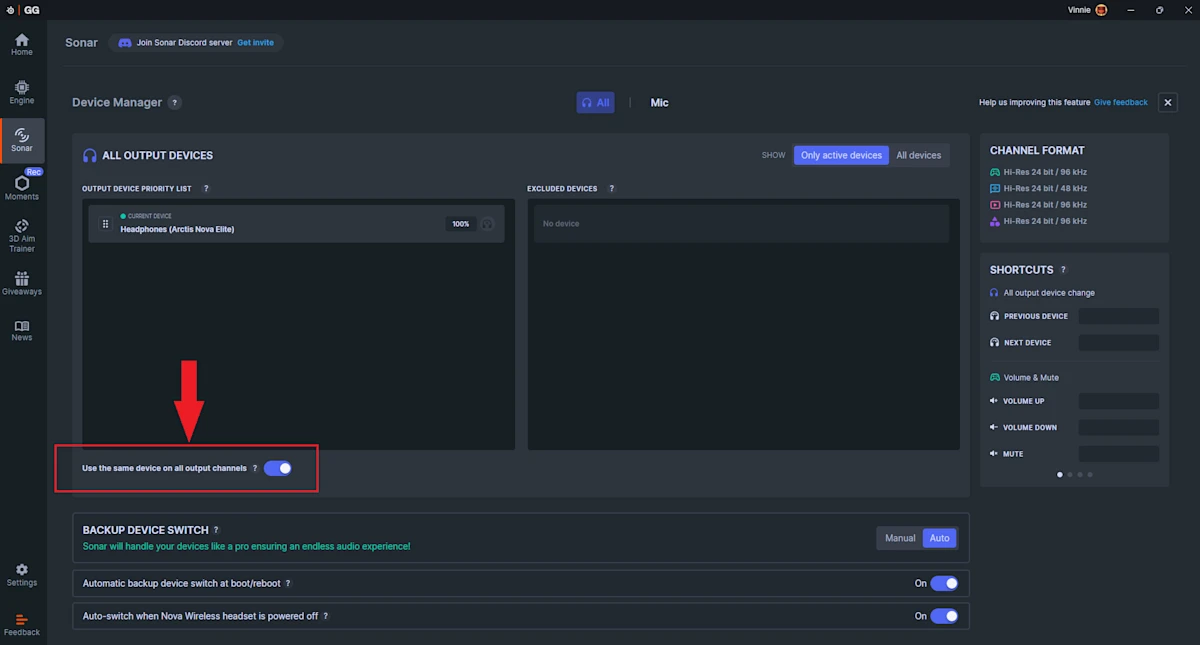Switch to the Mic tab

click(x=659, y=102)
